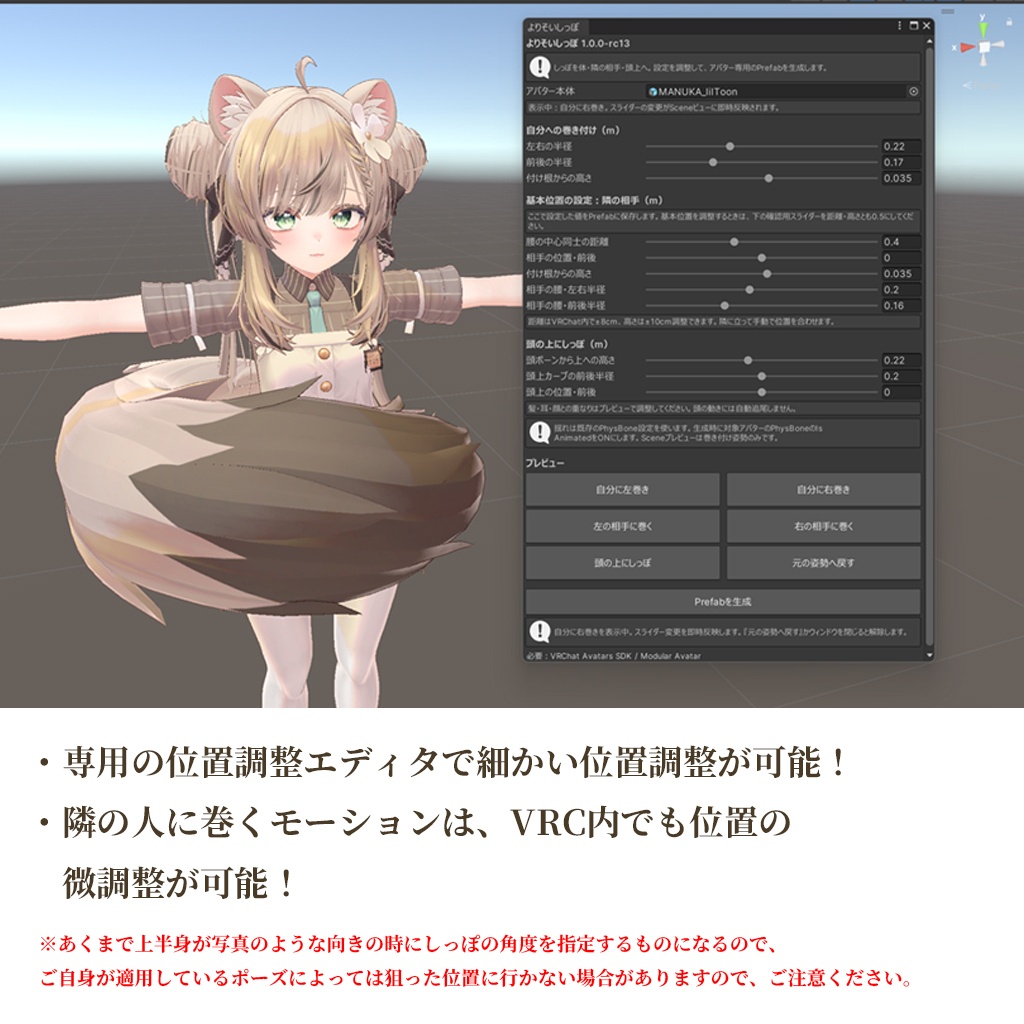Click the center cube of the scene gizmo

point(984,48)
